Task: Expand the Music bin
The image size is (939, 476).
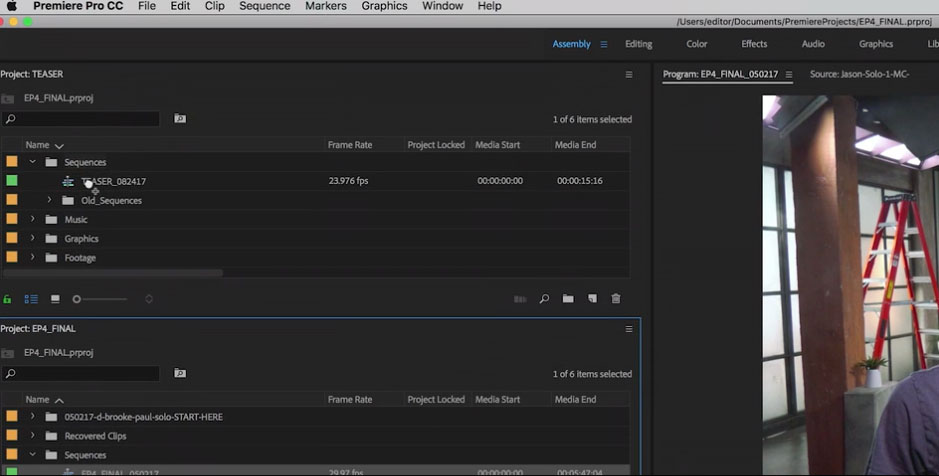Action: tap(33, 219)
